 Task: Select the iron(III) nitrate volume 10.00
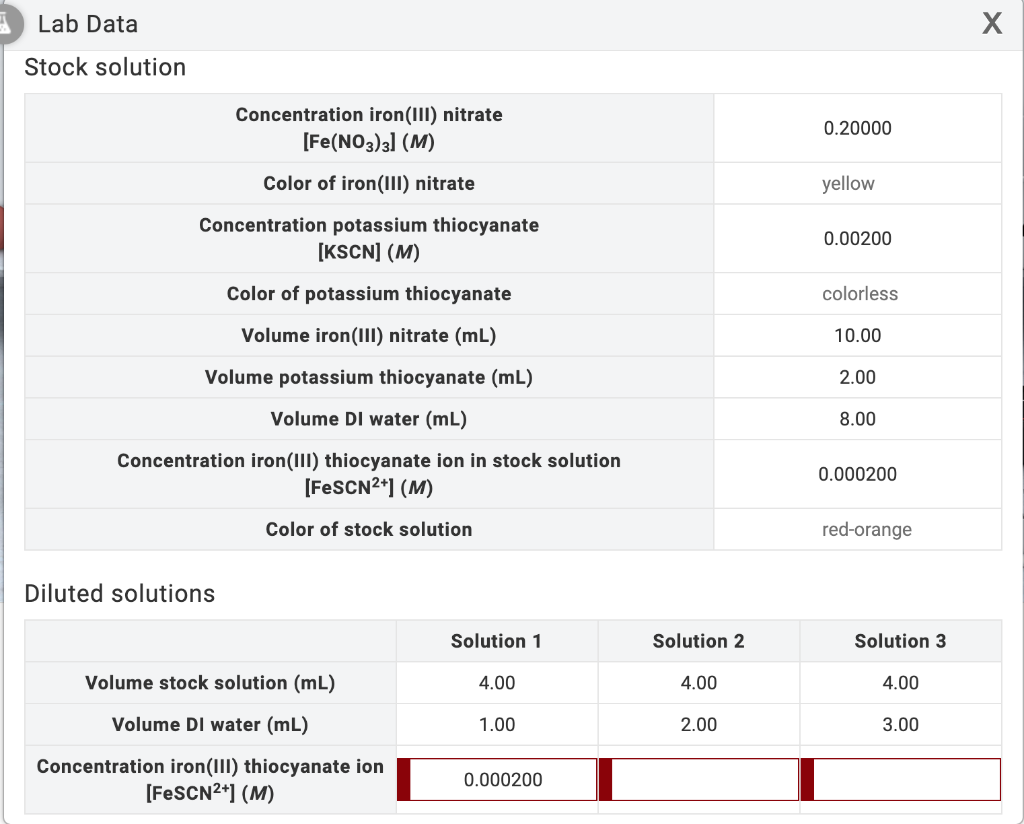(857, 336)
